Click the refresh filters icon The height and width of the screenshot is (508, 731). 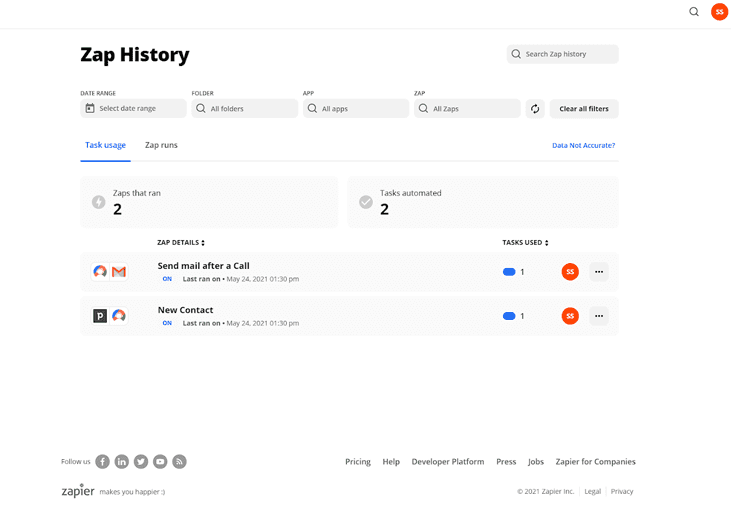535,108
